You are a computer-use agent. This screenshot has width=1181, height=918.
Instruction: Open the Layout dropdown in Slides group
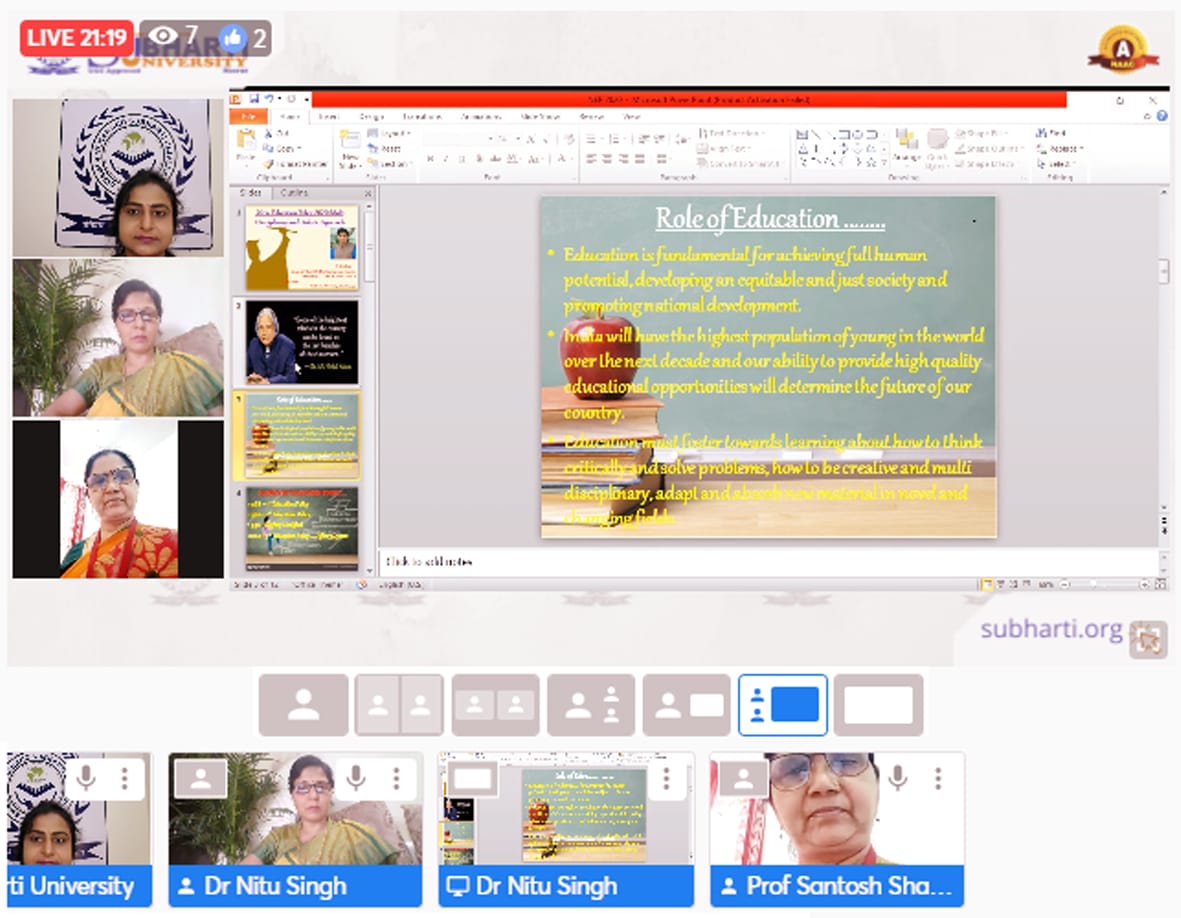389,133
